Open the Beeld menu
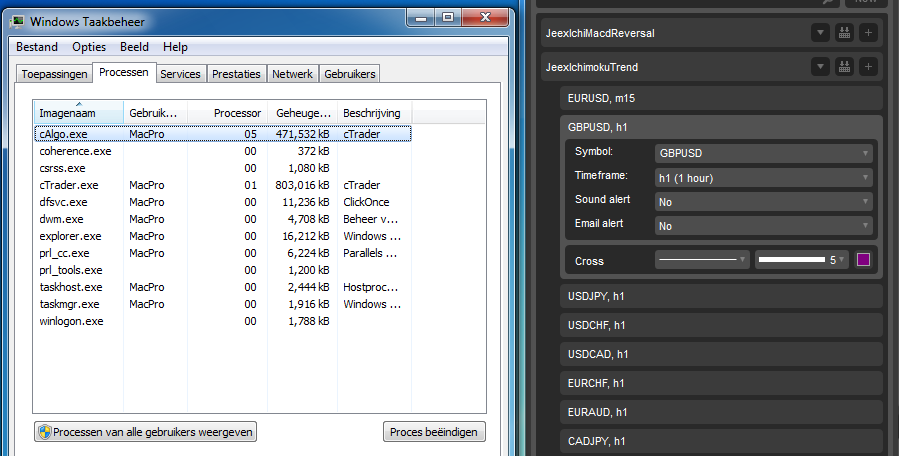The height and width of the screenshot is (456, 899). [134, 47]
